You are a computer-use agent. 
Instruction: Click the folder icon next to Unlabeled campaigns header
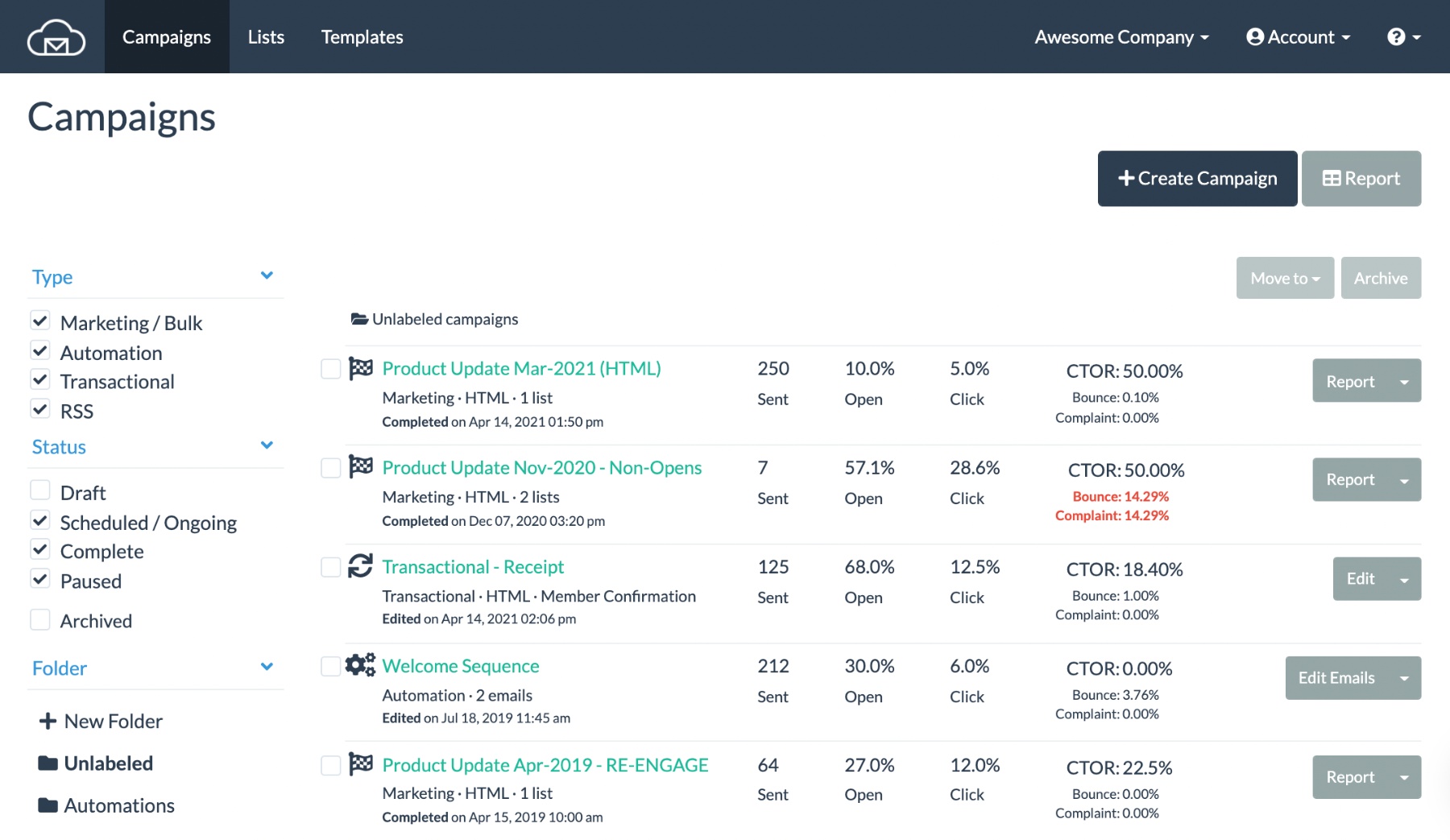[358, 318]
